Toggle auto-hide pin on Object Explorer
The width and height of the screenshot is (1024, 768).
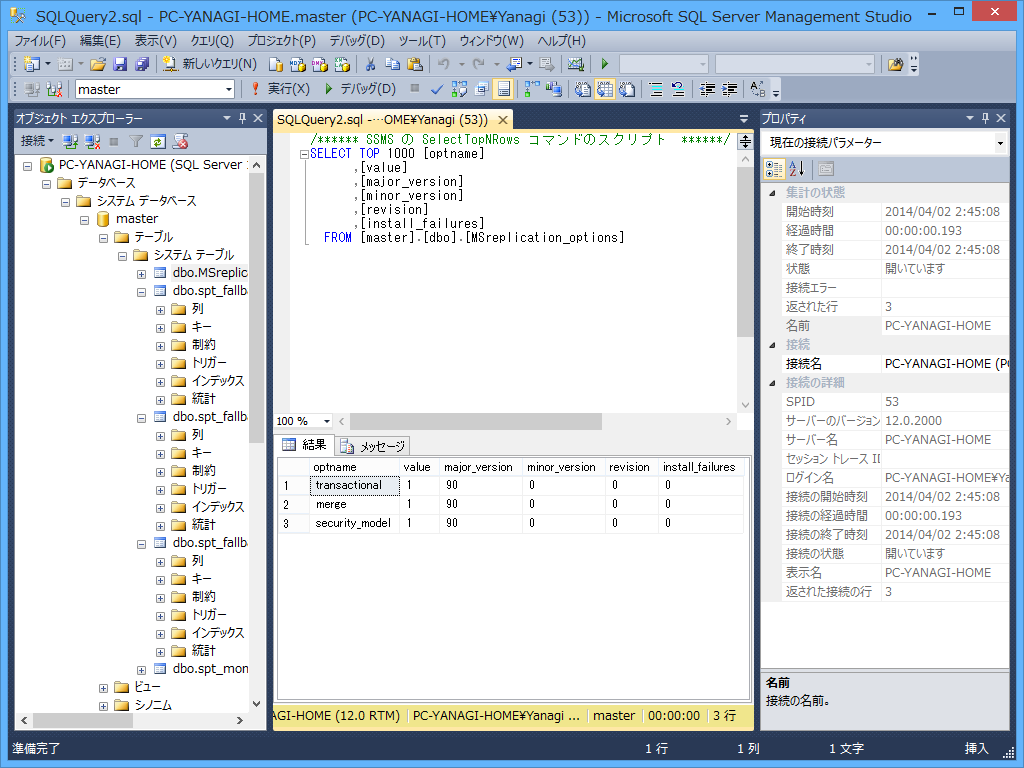240,119
